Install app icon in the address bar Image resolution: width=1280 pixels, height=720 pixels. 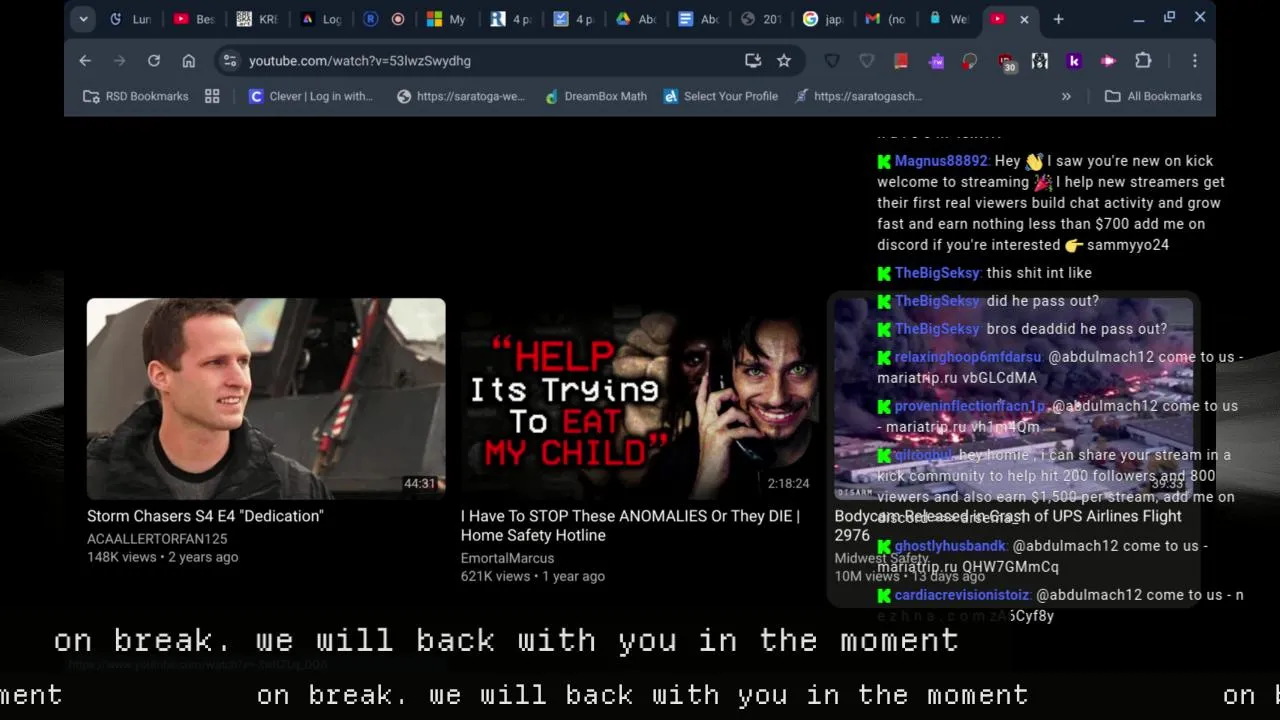coord(753,61)
